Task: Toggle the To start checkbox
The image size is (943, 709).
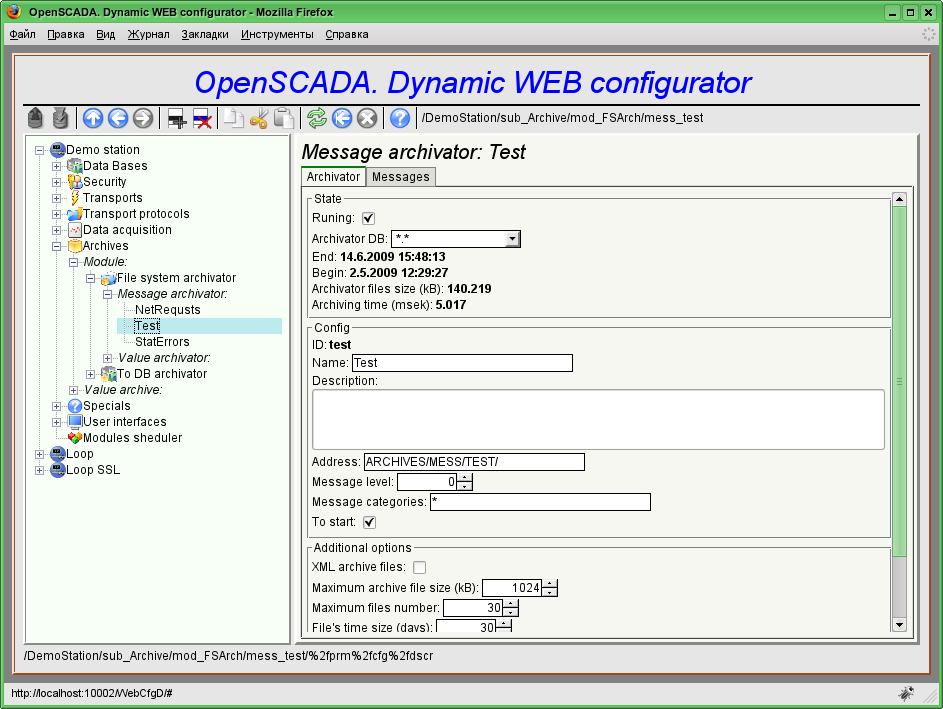Action: click(x=369, y=522)
